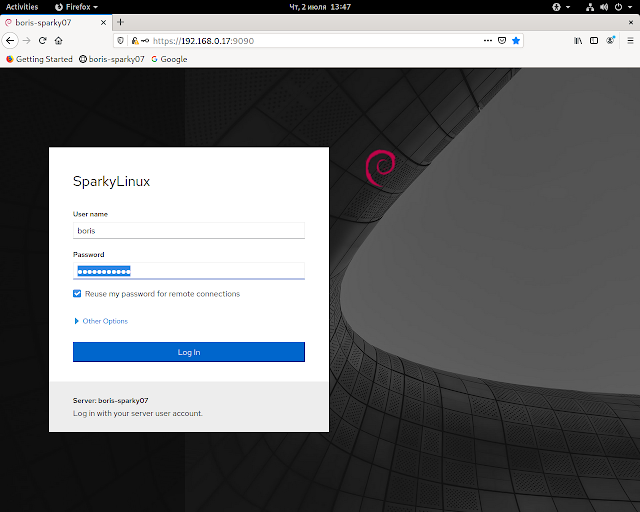
Task: Reload the current page
Action: [x=42, y=40]
